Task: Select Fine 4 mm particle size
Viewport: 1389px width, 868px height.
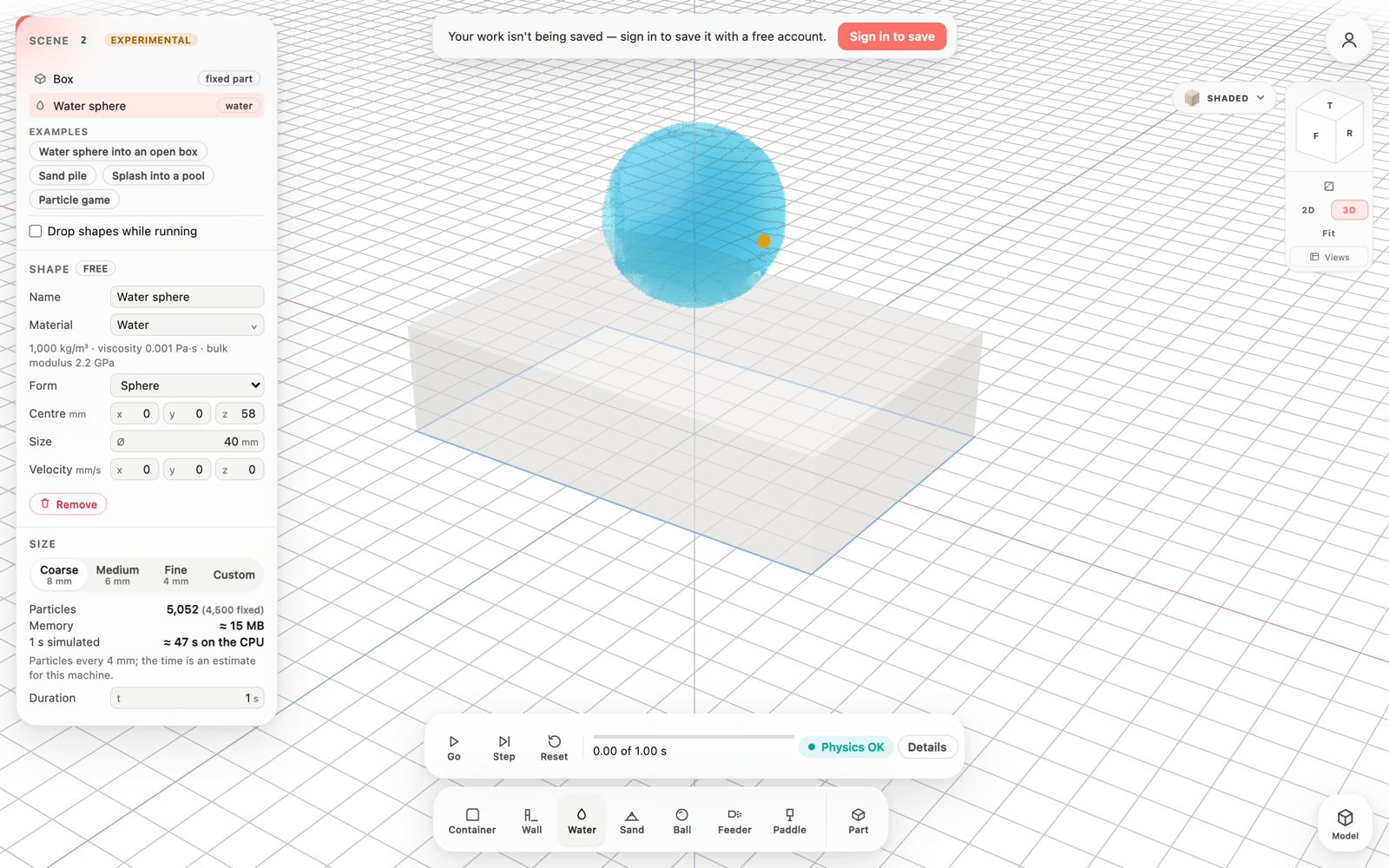Action: (x=176, y=575)
